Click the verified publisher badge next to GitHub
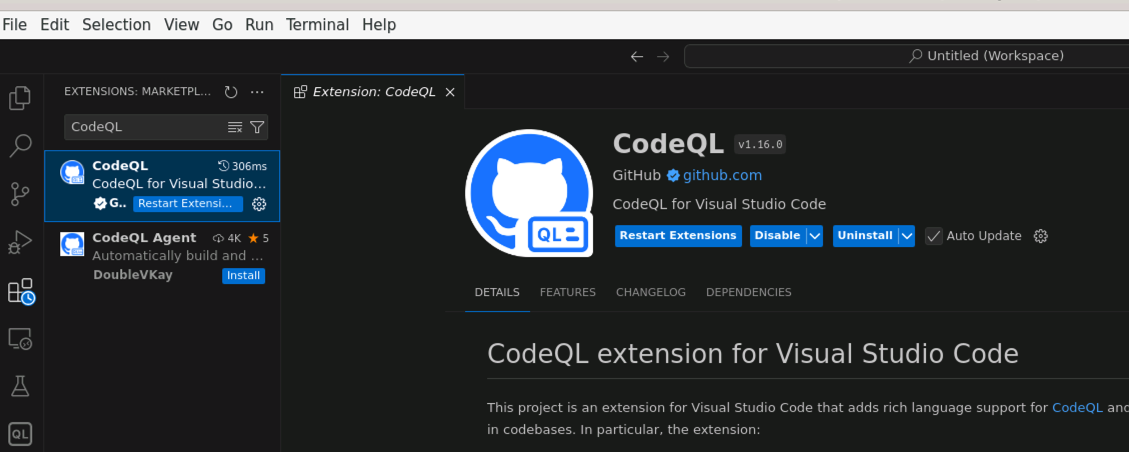 pos(673,176)
